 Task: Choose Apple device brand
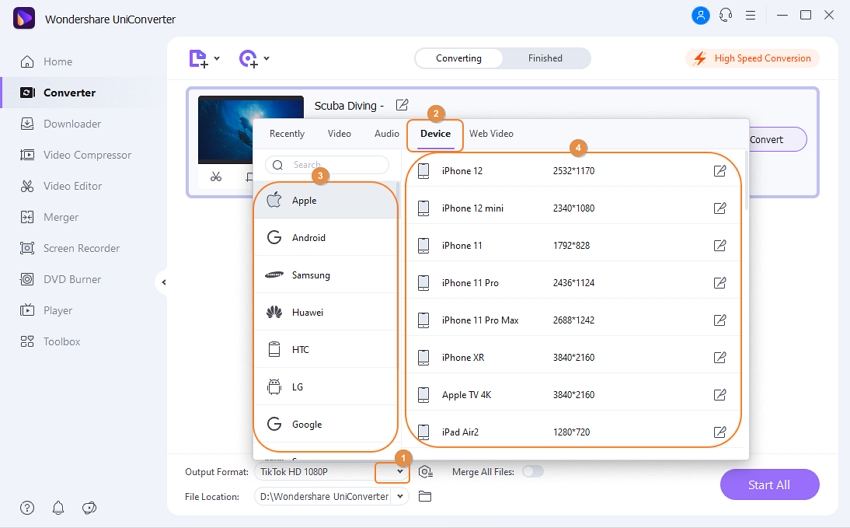coord(326,201)
